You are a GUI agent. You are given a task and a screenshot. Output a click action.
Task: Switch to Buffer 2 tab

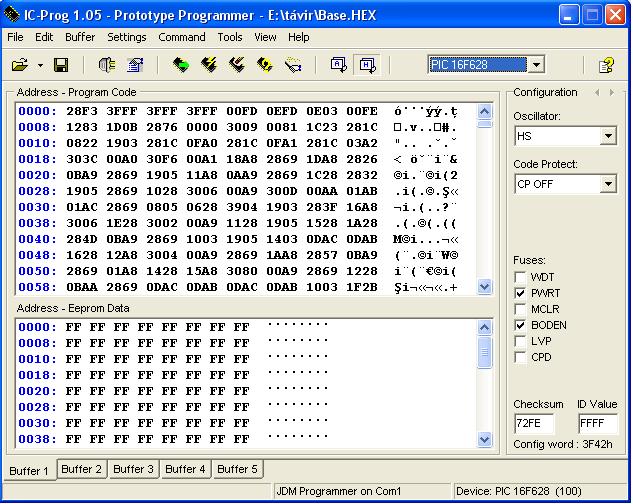[x=82, y=469]
